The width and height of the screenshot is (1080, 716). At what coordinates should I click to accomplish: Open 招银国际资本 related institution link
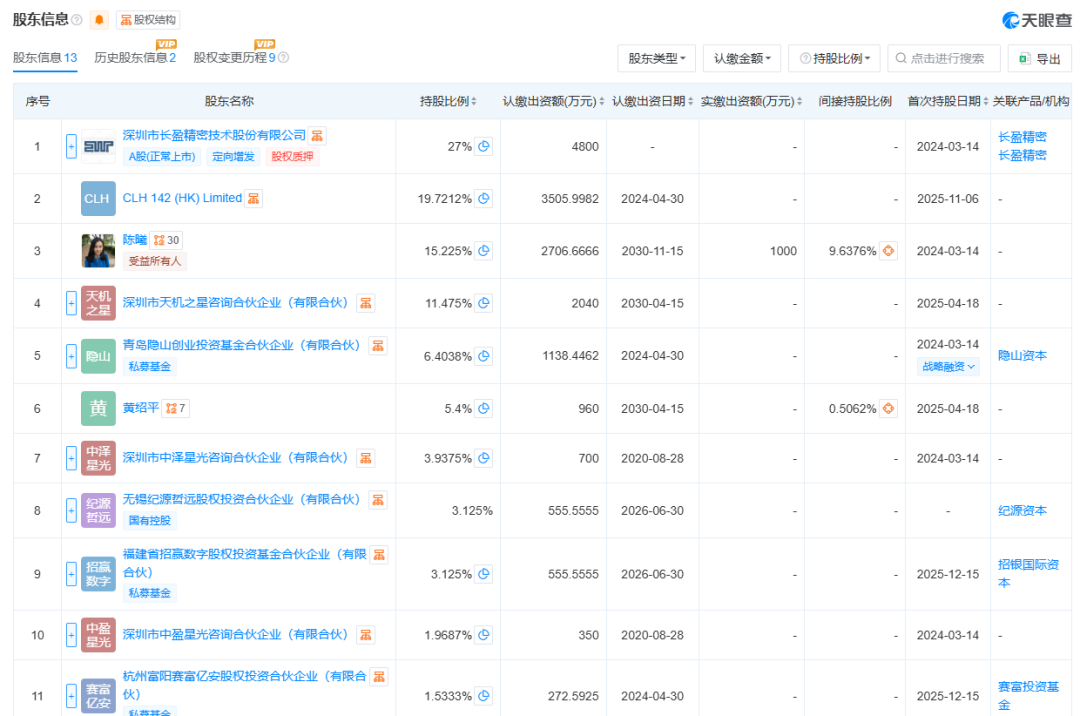[1028, 573]
